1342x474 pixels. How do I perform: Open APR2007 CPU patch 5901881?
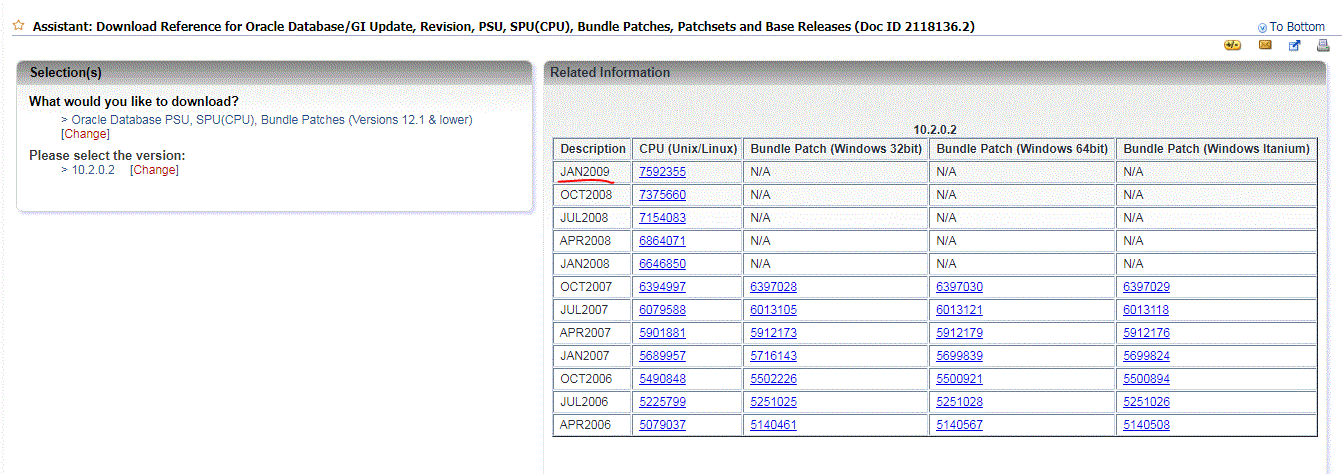pos(662,333)
